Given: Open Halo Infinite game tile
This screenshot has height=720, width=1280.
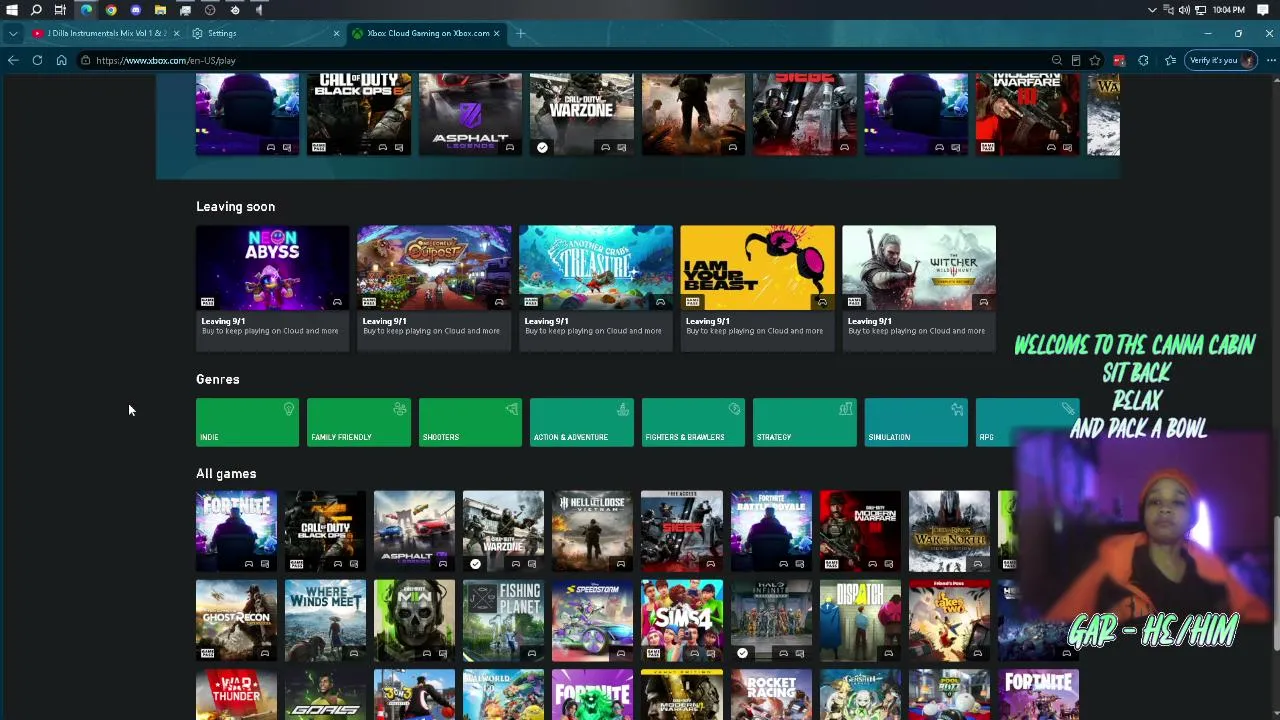Looking at the screenshot, I should [771, 620].
